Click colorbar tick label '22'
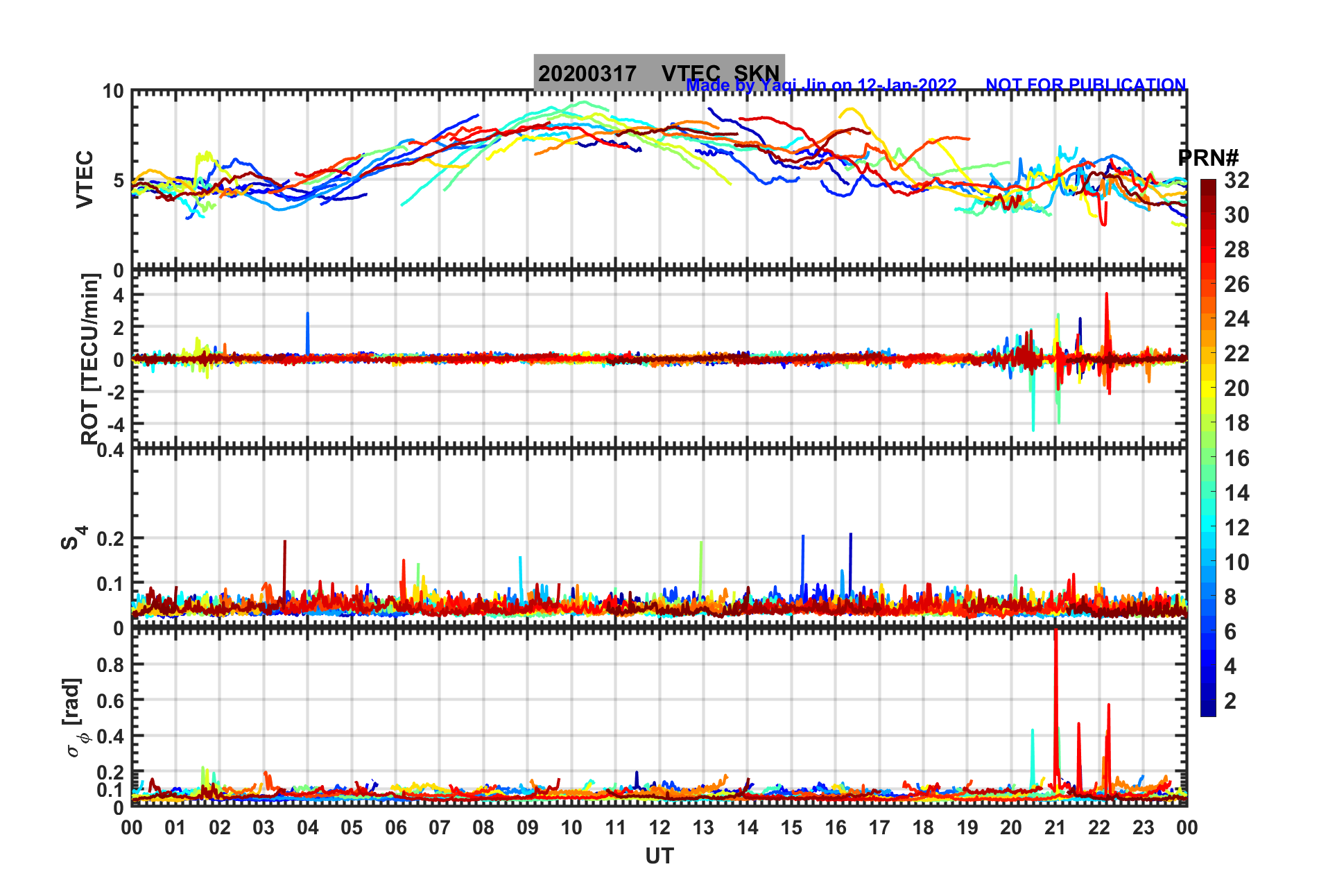This screenshot has width=1319, height=896. point(1236,354)
